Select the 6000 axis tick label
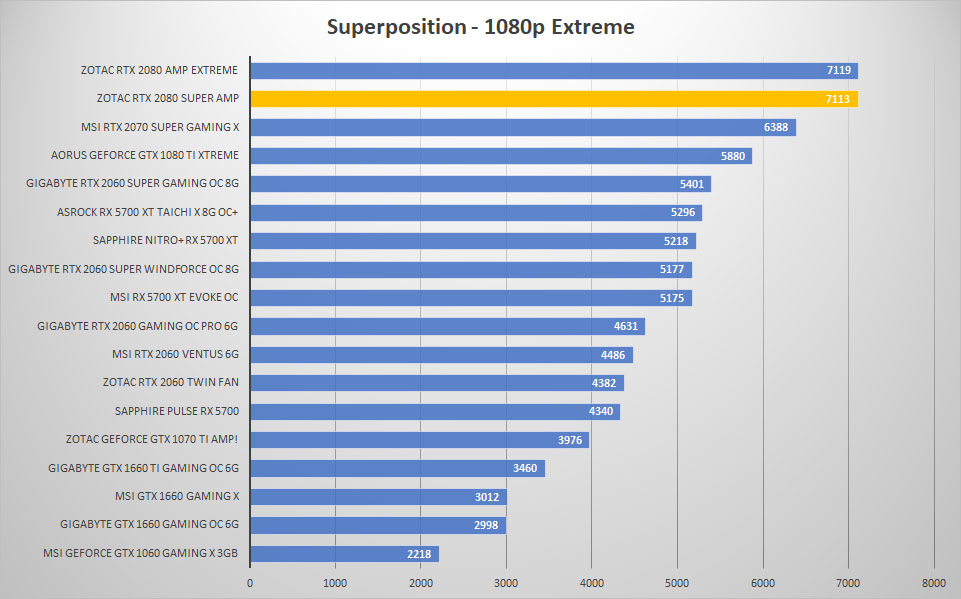Screen dimensions: 961x599 (x=763, y=583)
